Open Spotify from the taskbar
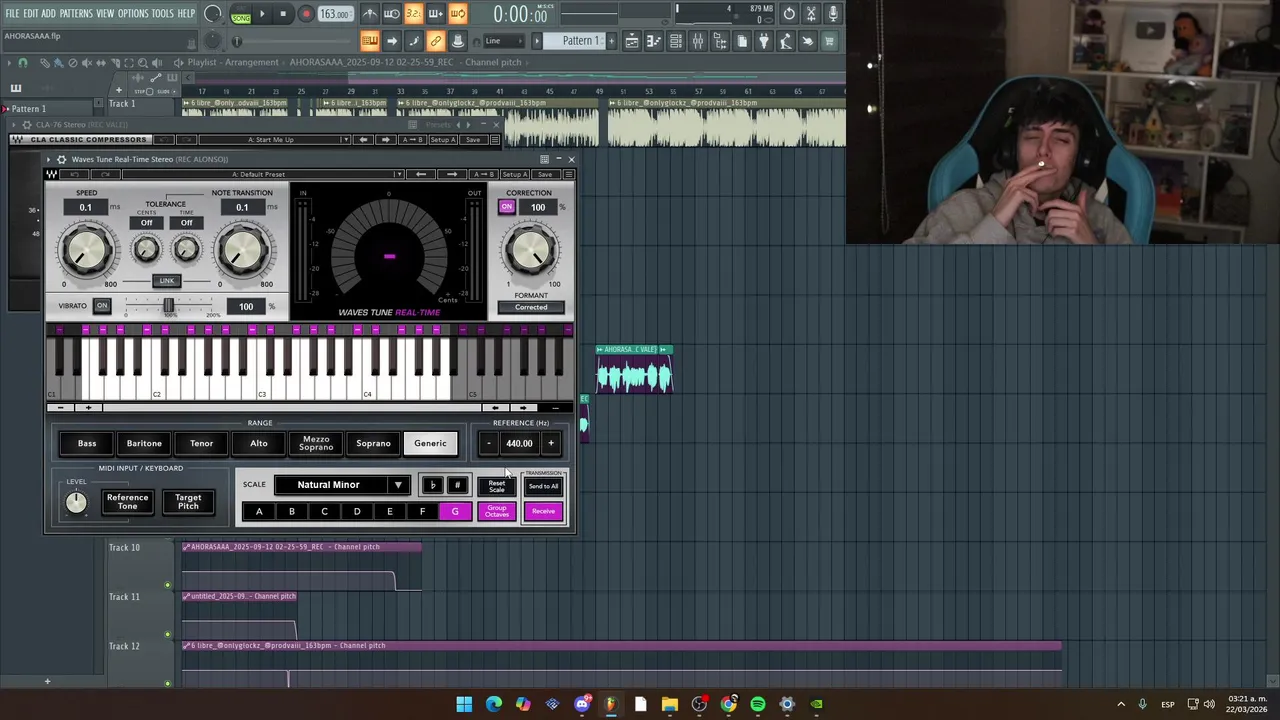This screenshot has height=720, width=1280. pos(758,704)
